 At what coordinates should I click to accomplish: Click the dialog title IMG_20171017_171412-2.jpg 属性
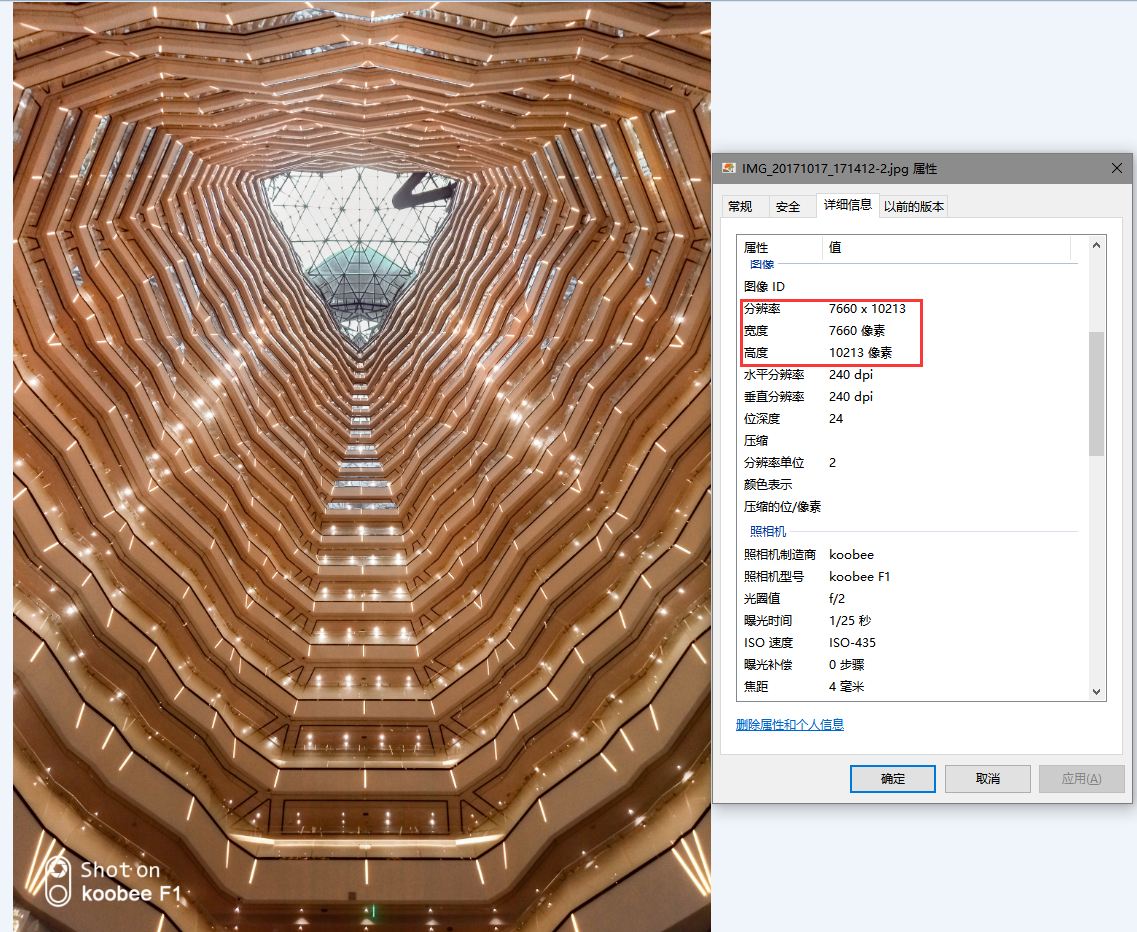(839, 168)
